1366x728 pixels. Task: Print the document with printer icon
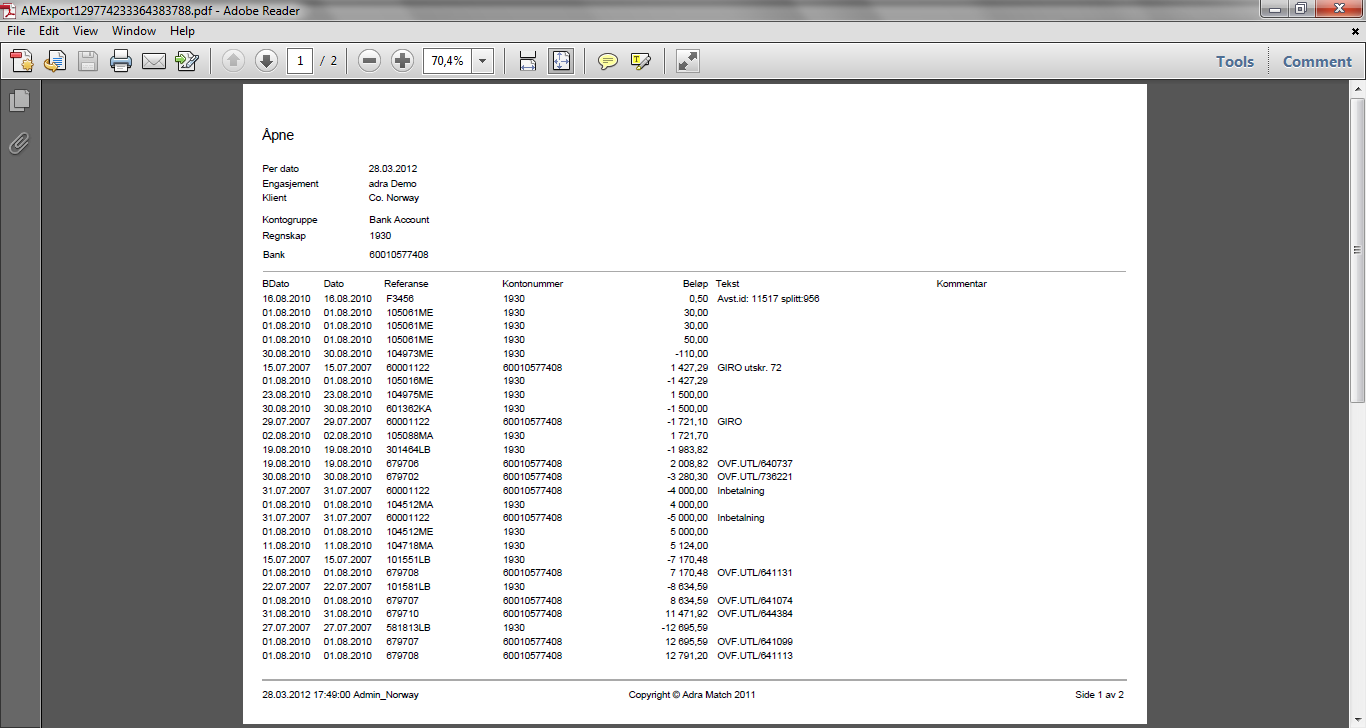(x=121, y=61)
